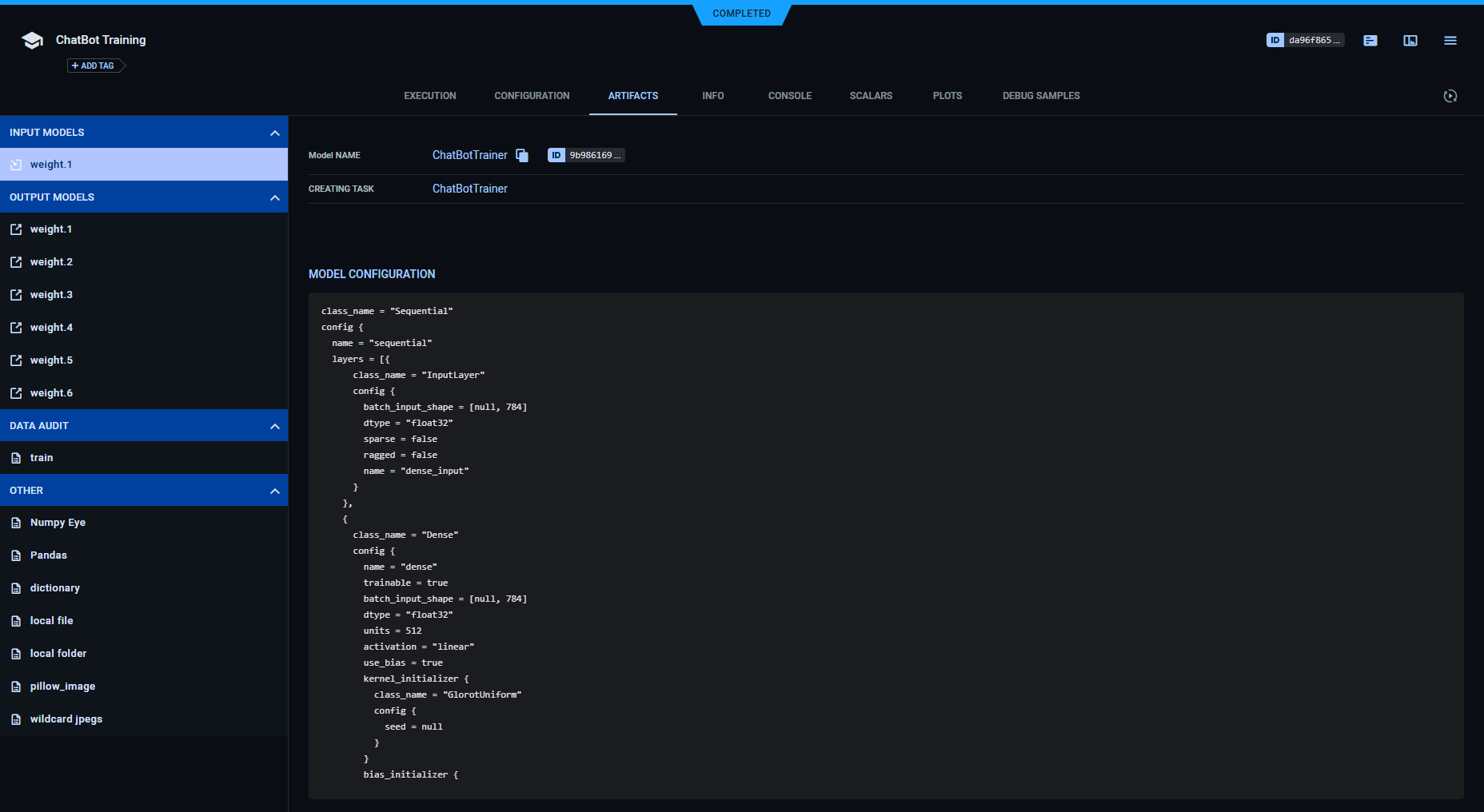1484x812 pixels.
Task: Click the ChatBot Training graduation cap icon
Action: point(31,39)
